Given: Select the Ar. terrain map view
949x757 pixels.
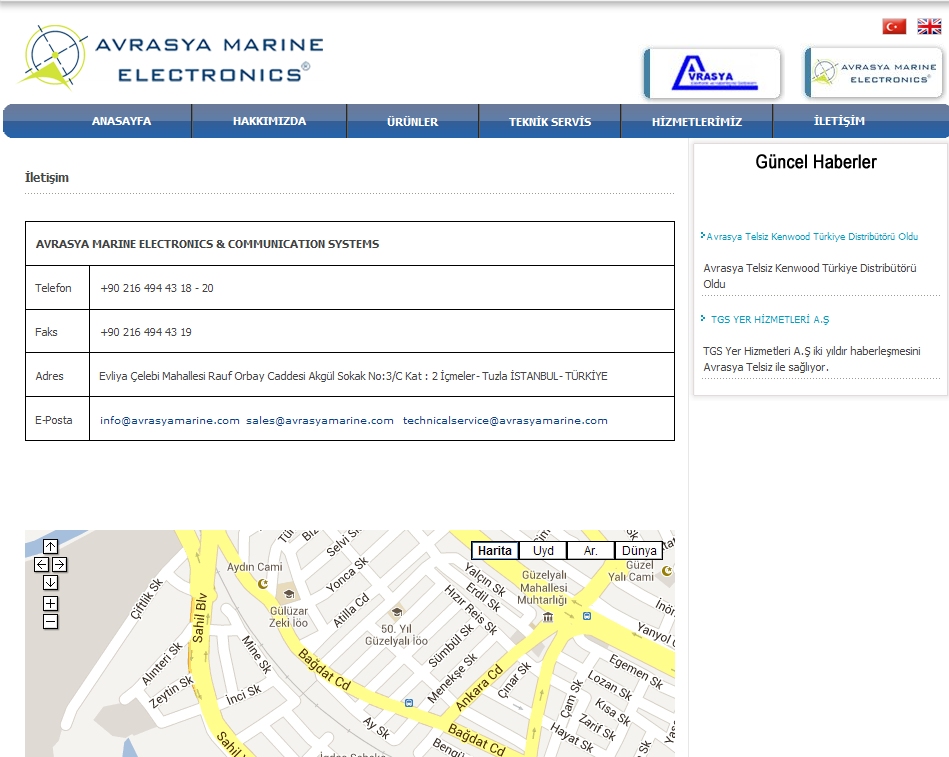Looking at the screenshot, I should pos(591,551).
